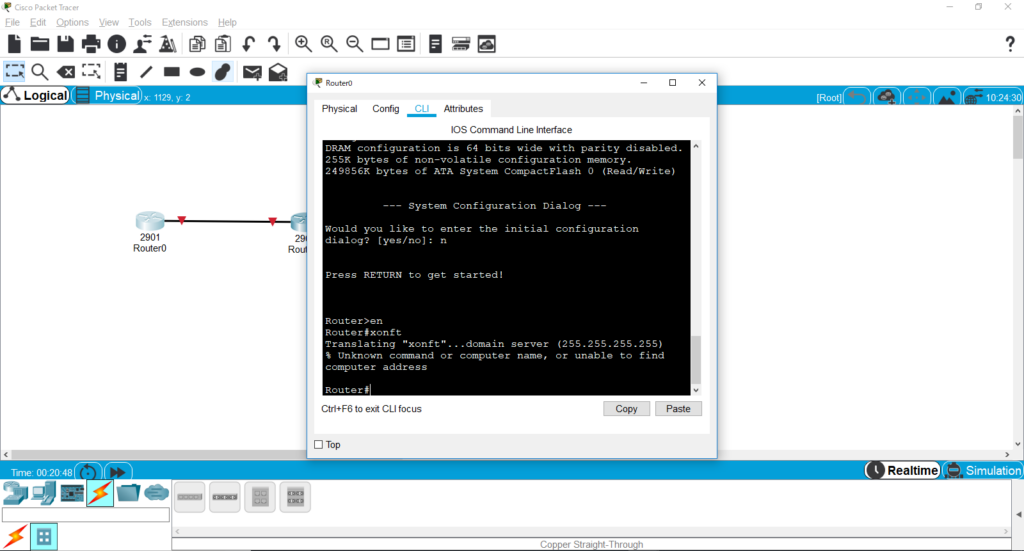Screen dimensions: 1024x551
Task: Open the User Profile icon
Action: point(142,44)
